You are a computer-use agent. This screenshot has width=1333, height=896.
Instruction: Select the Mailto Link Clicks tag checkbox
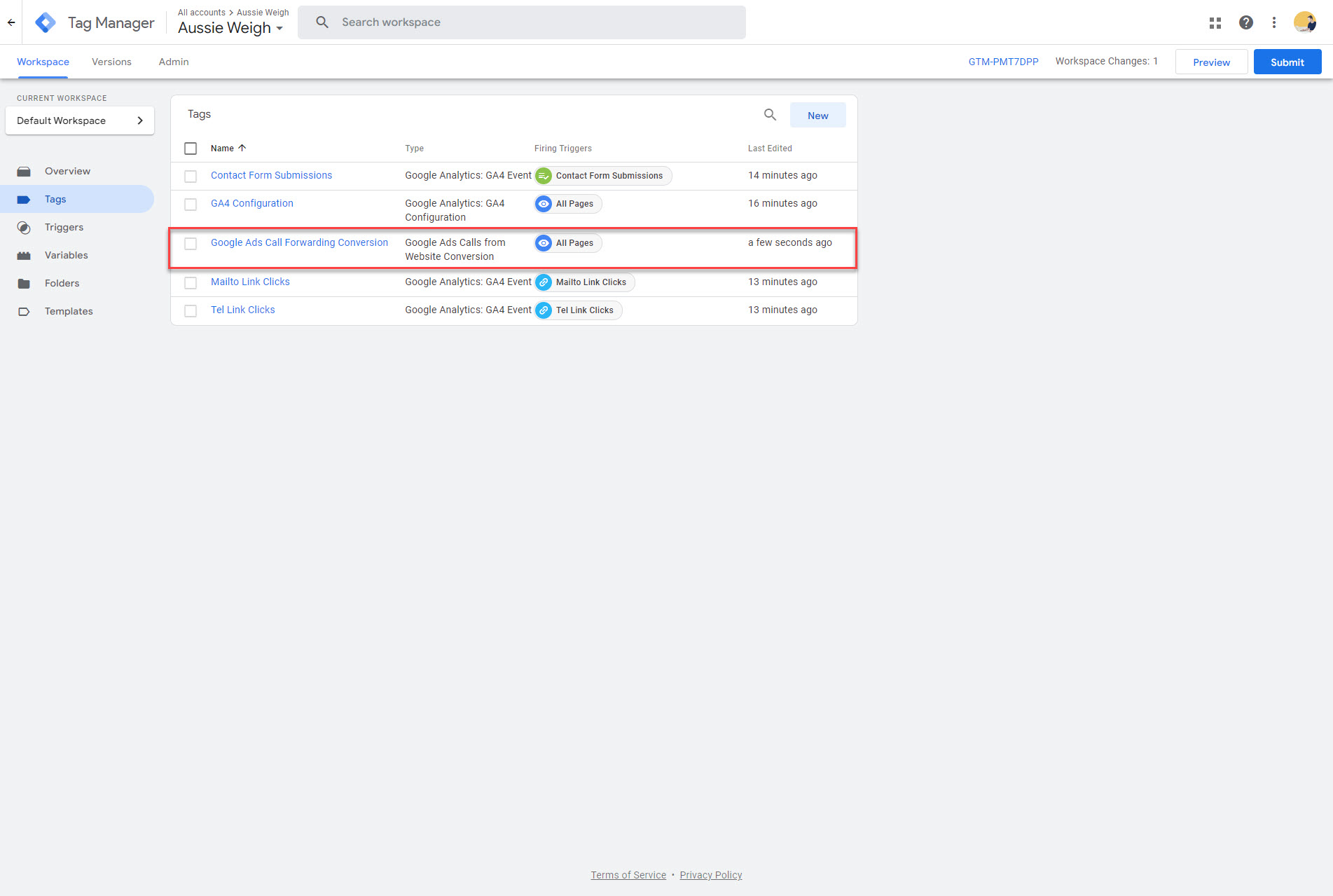tap(191, 283)
